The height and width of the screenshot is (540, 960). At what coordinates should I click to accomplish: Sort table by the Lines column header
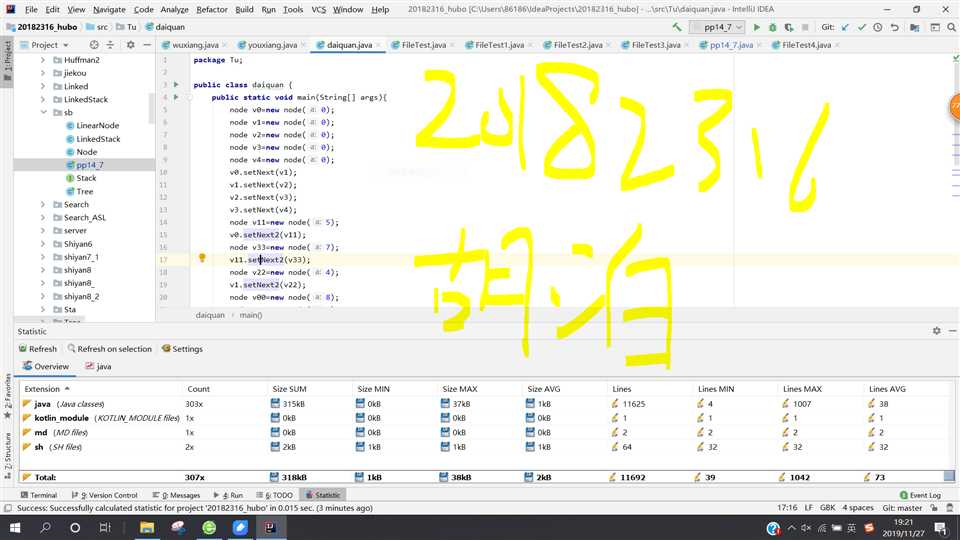pyautogui.click(x=621, y=389)
